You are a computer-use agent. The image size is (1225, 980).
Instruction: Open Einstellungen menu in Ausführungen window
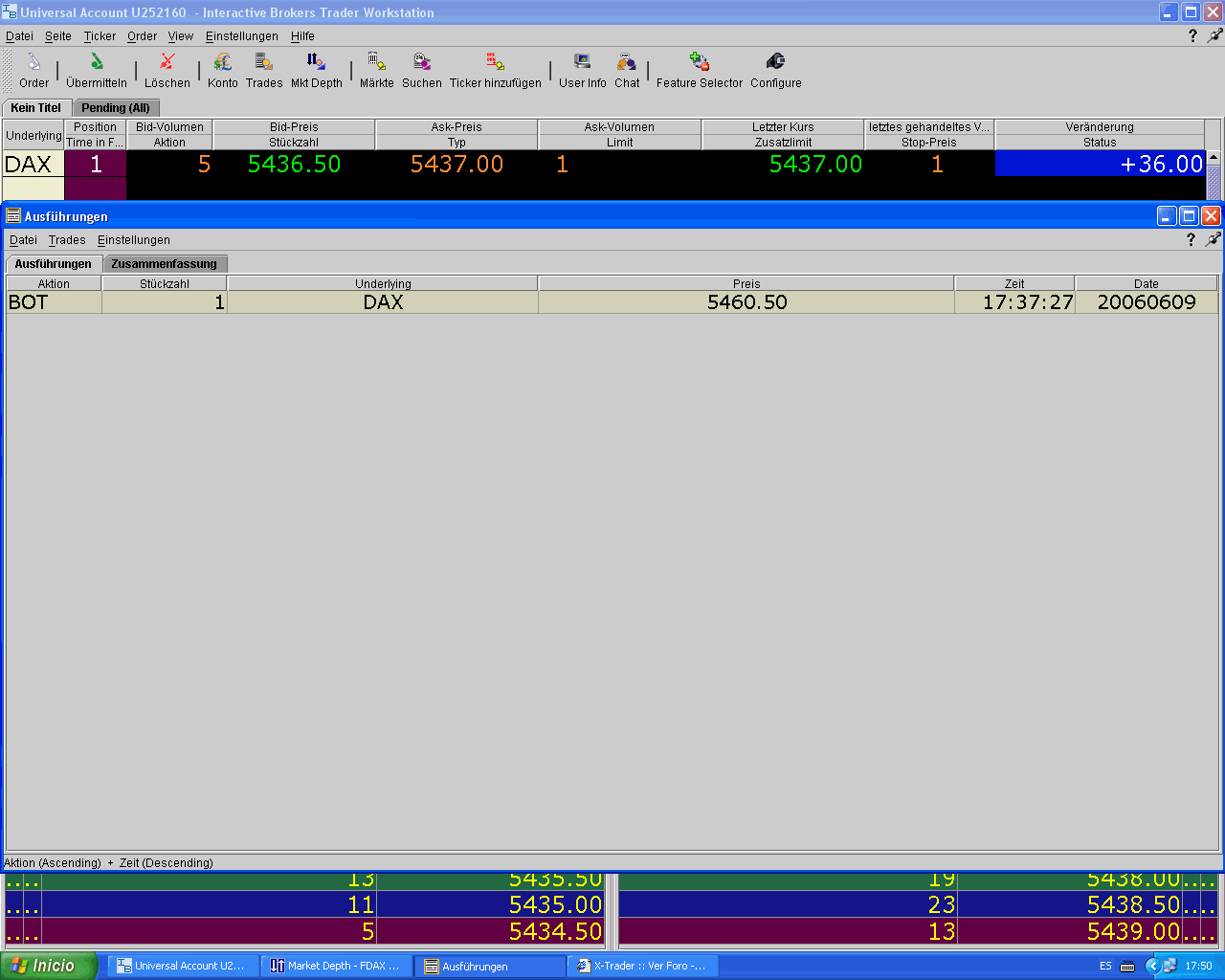point(134,240)
